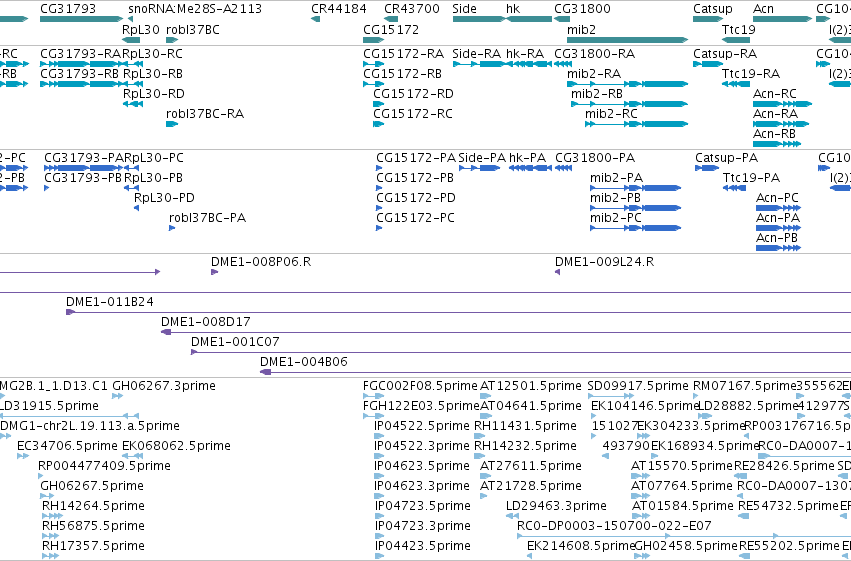
Task: Click EST AT12501.5prime
Action: point(531,386)
